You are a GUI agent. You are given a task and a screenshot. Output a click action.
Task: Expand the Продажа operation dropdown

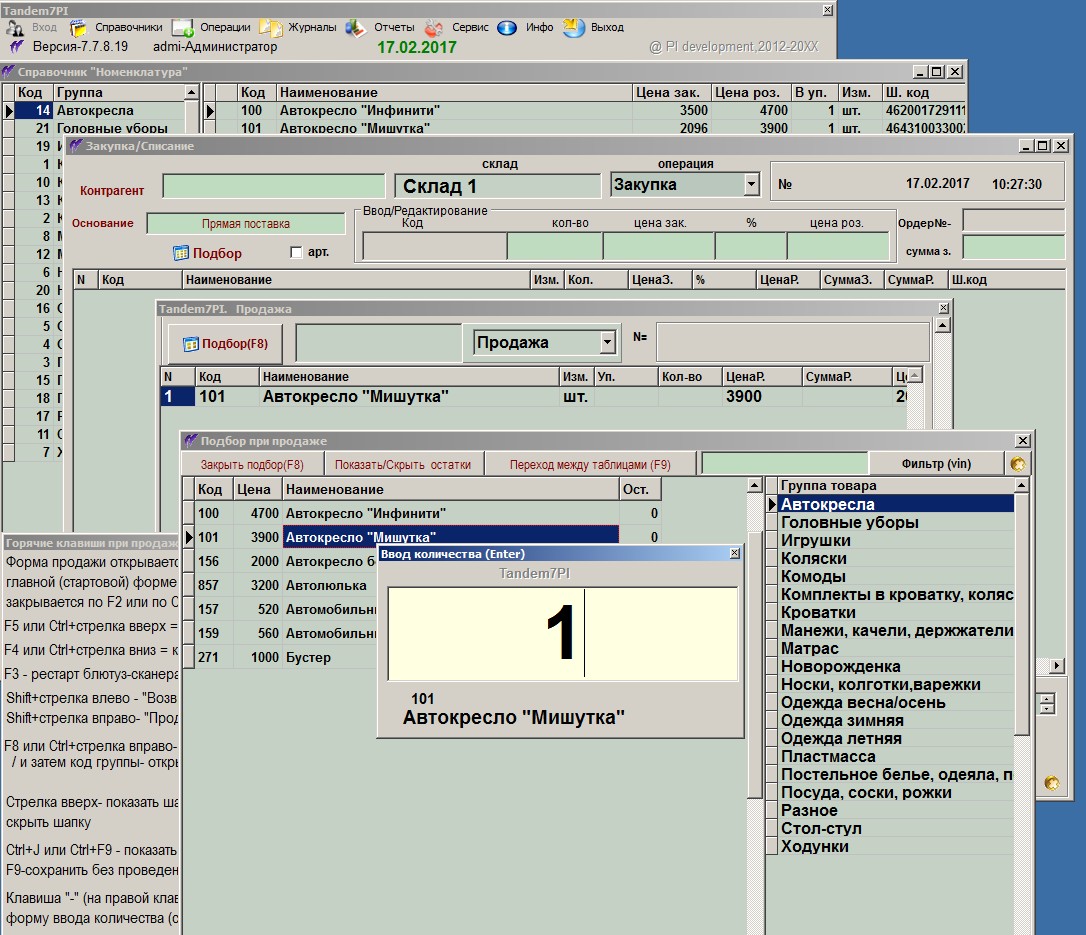click(x=607, y=342)
